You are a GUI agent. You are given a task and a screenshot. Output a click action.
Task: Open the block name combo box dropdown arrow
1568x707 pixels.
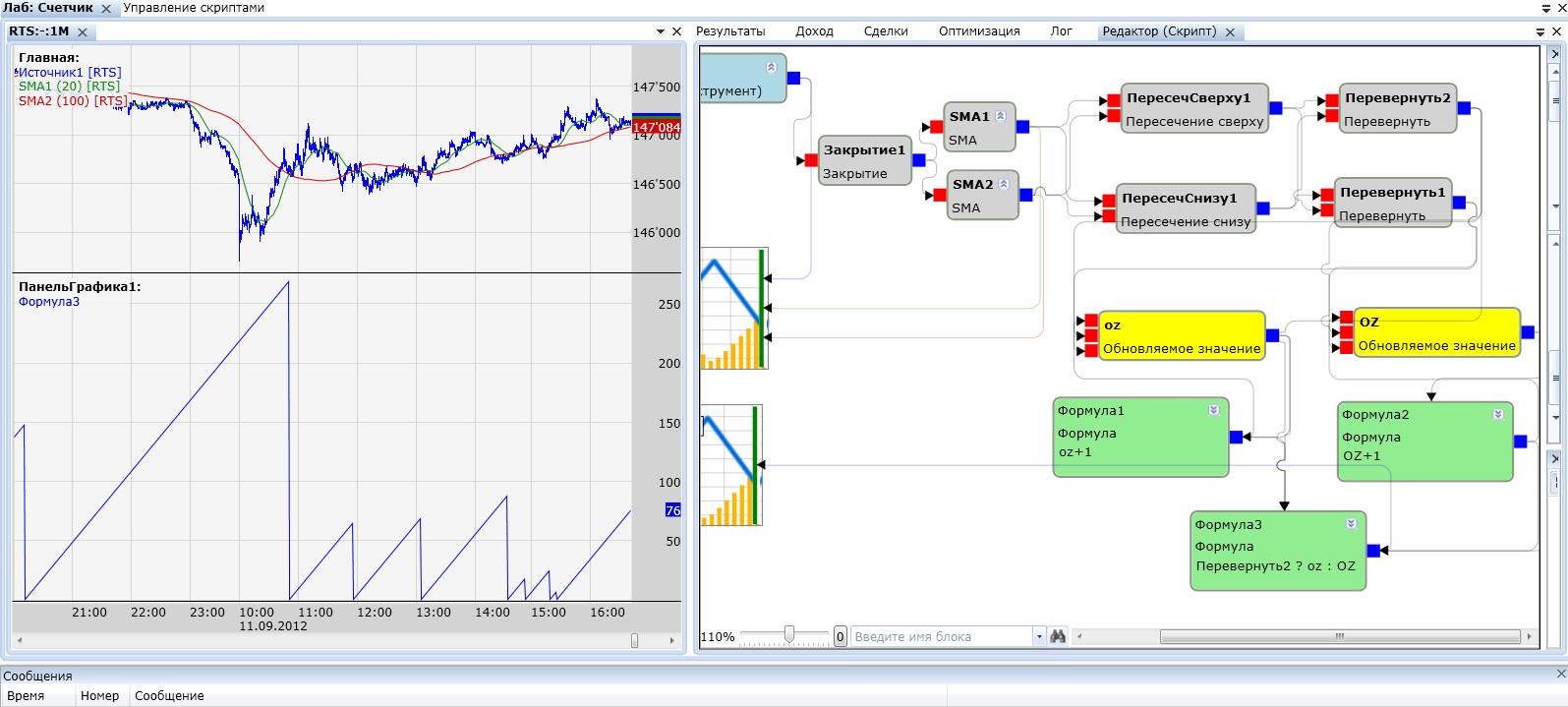(1039, 637)
